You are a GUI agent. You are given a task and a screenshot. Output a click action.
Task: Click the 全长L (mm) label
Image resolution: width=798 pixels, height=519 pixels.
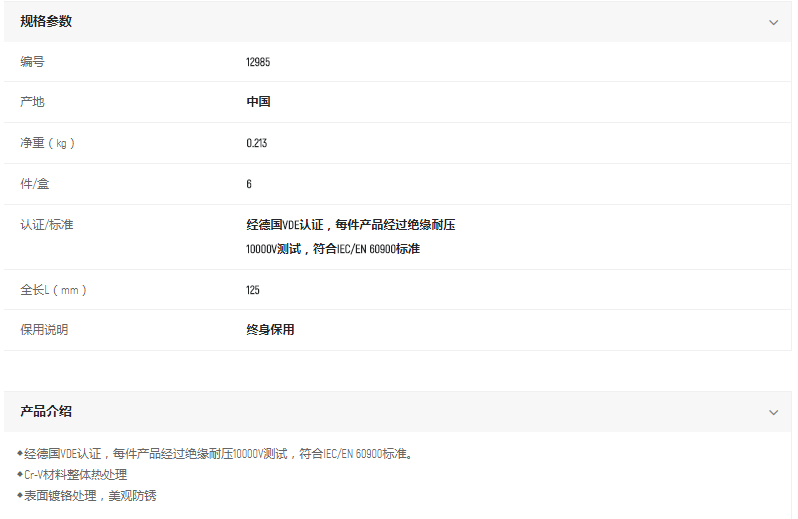click(x=54, y=290)
